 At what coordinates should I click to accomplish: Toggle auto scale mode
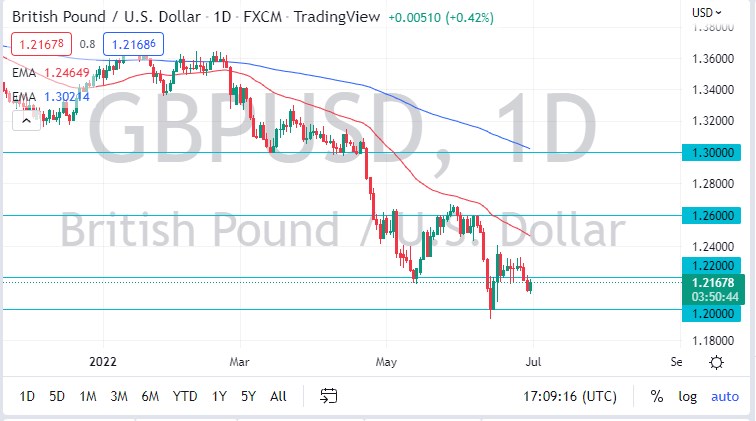point(724,396)
